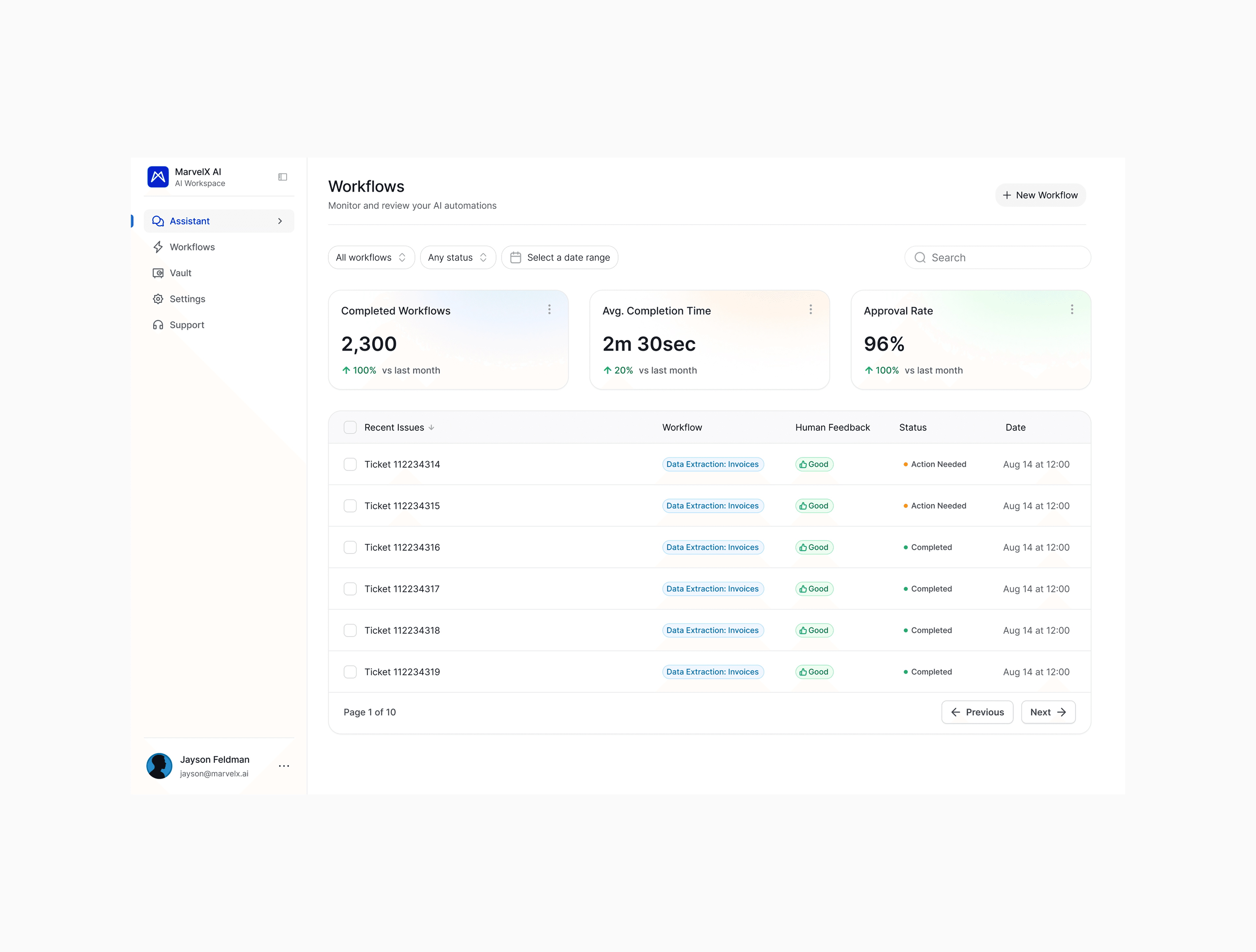Screen dimensions: 1256x952
Task: Go to Workflows in the sidebar
Action: pyautogui.click(x=192, y=247)
